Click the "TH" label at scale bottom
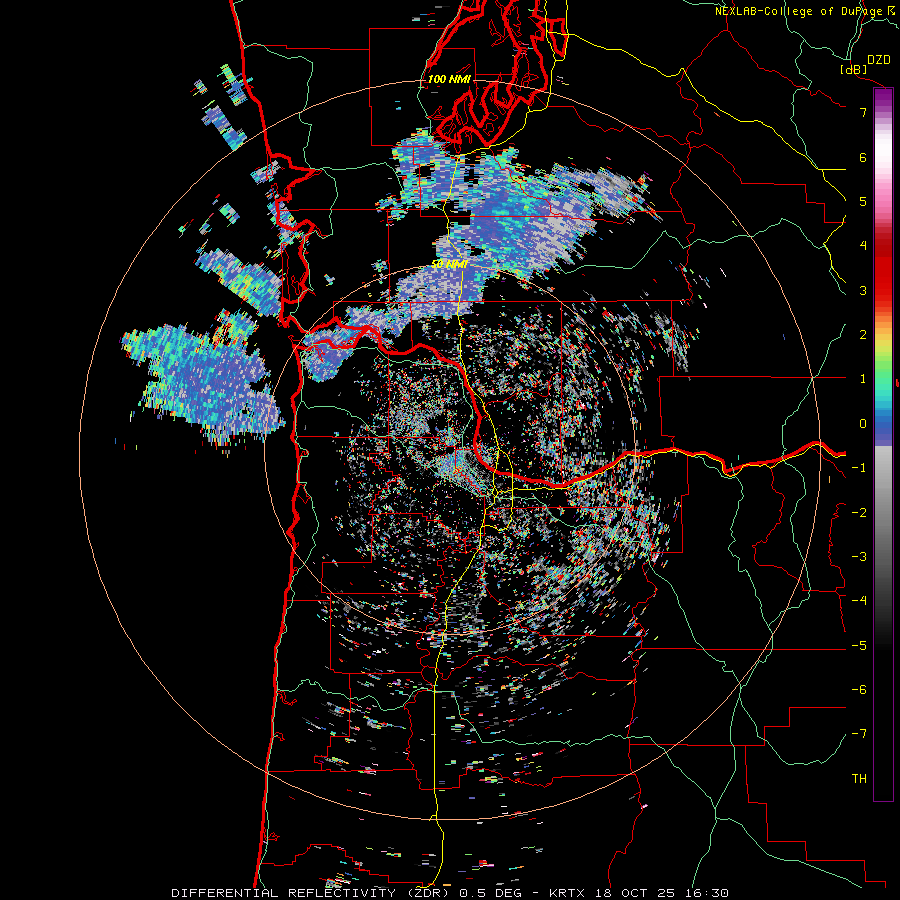Screen dimensions: 900x900 [859, 779]
